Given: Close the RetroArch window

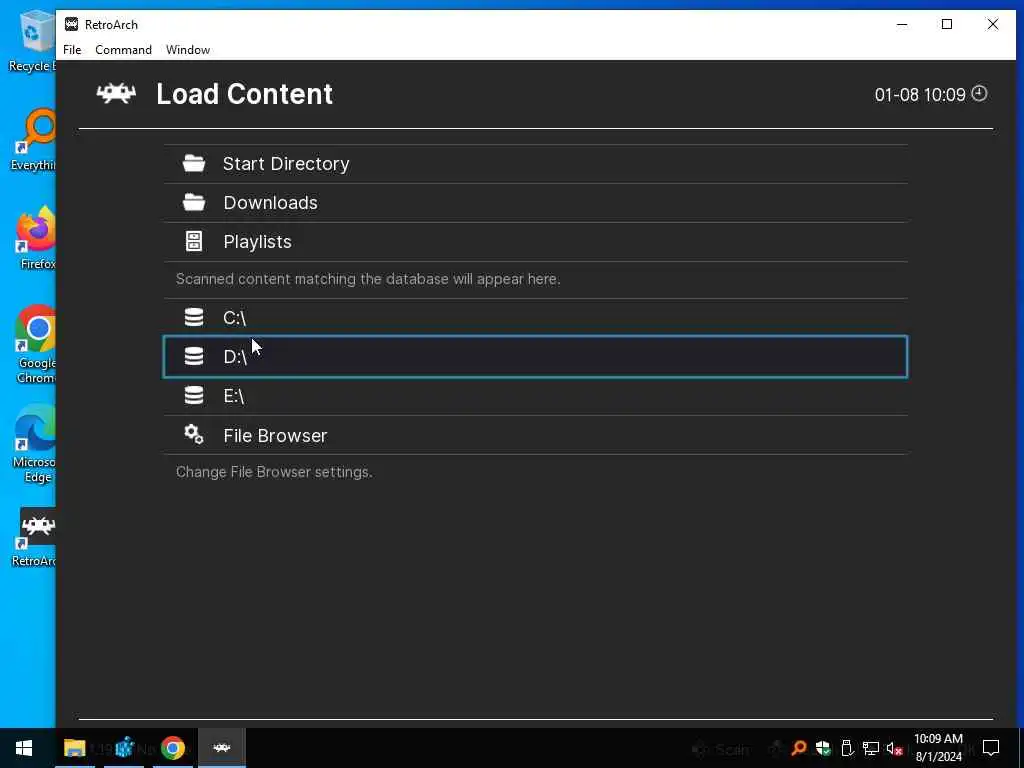Looking at the screenshot, I should click(x=993, y=25).
